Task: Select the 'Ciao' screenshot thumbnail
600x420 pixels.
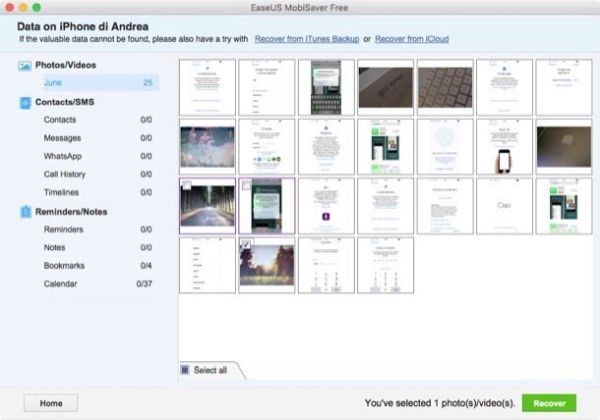Action: (x=505, y=206)
